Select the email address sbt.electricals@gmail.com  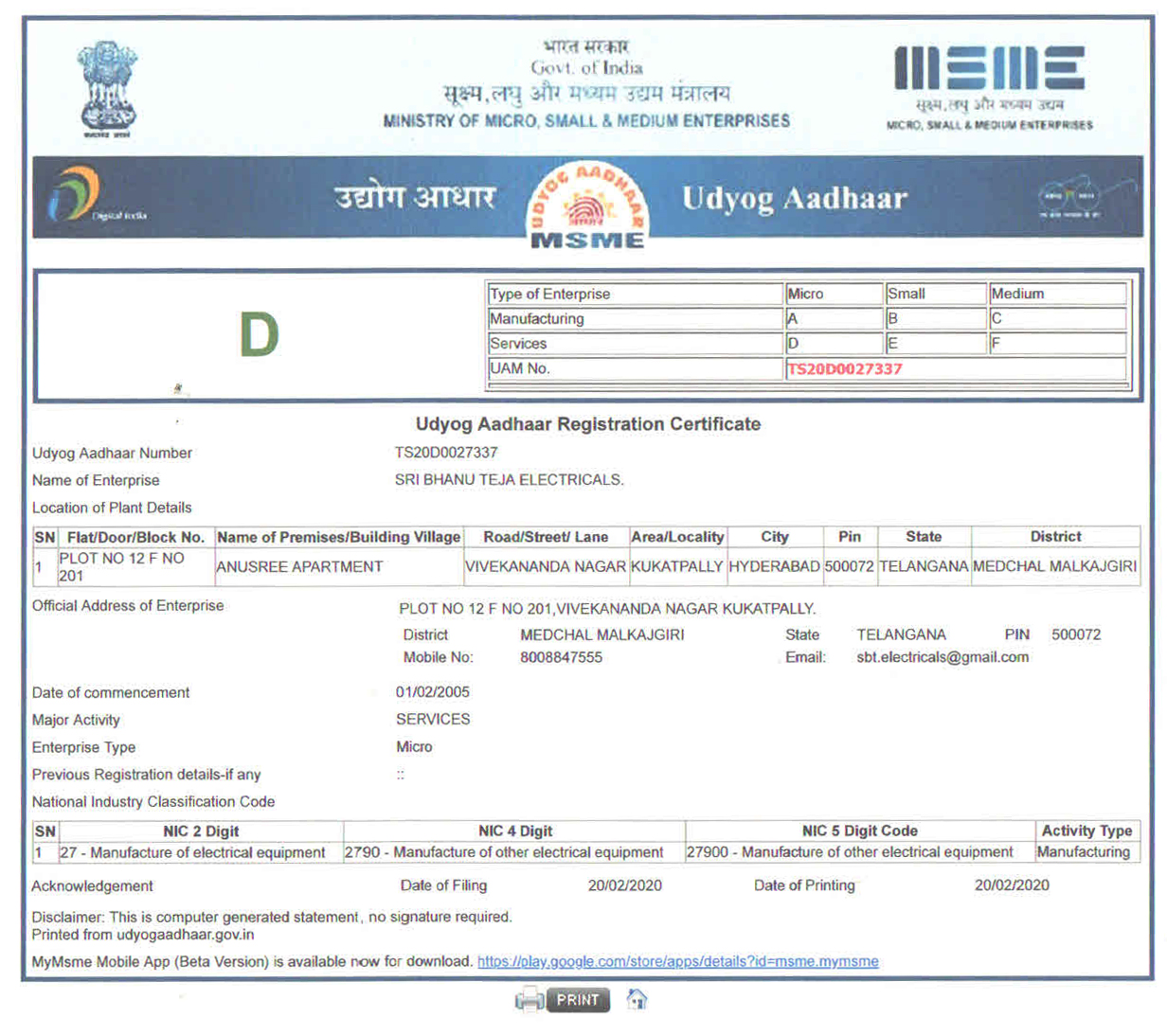click(942, 657)
